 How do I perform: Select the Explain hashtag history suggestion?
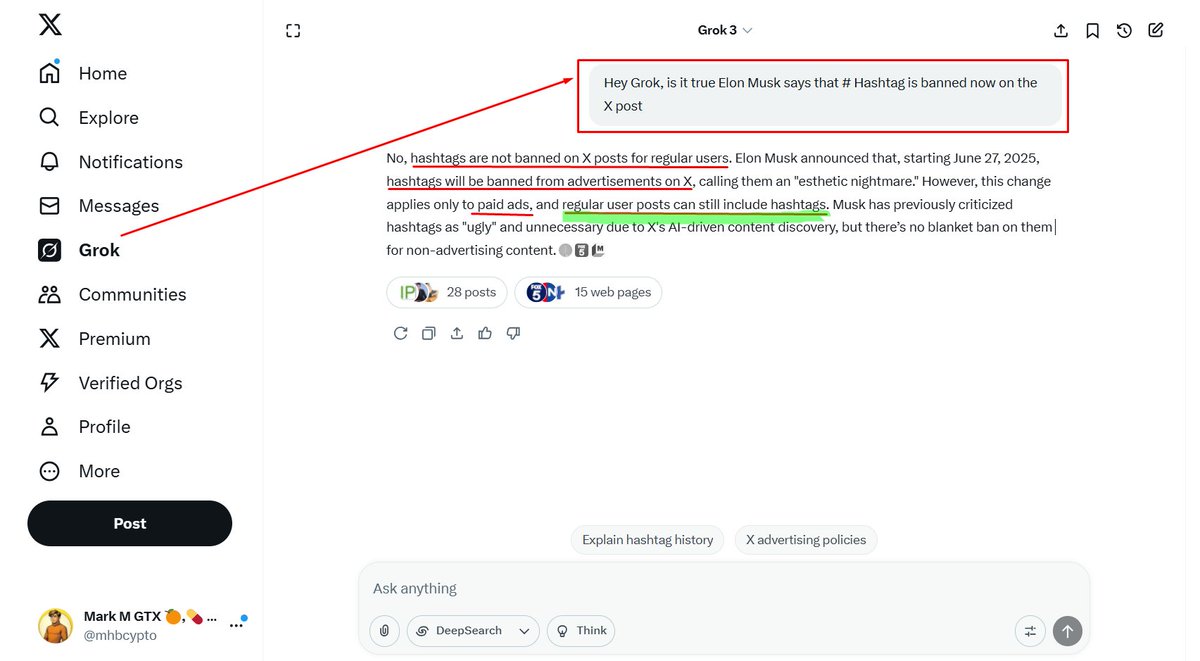(647, 540)
